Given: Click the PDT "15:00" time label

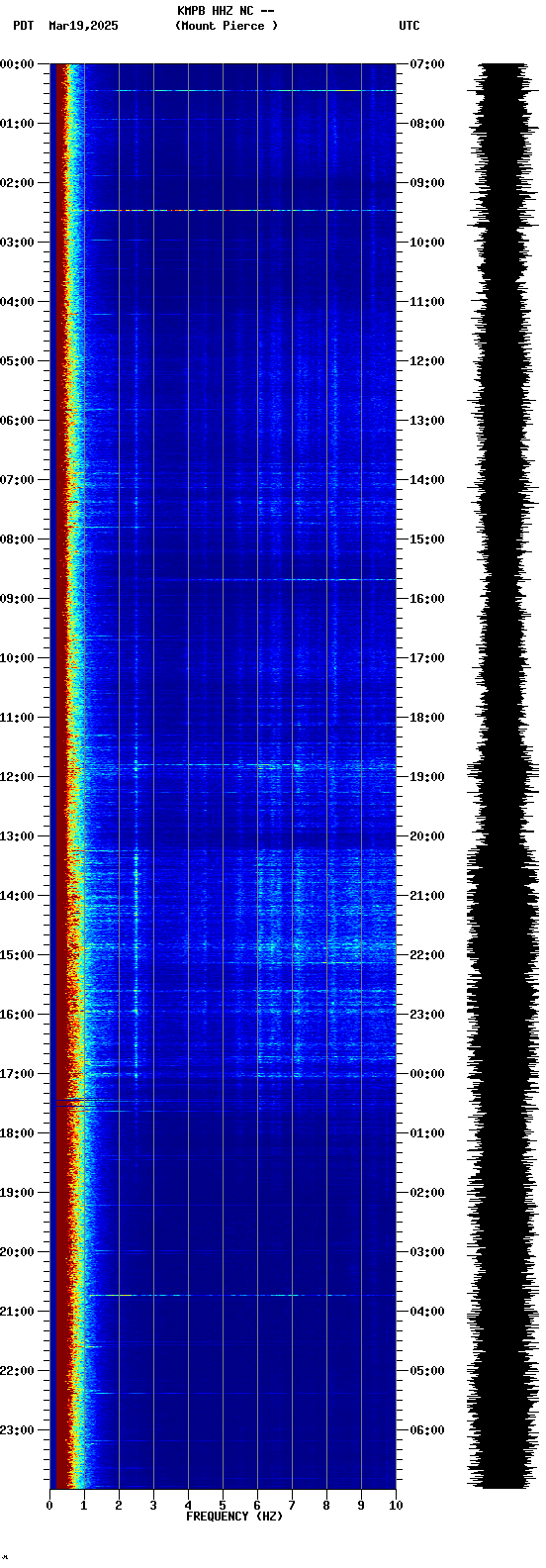Looking at the screenshot, I should point(17,955).
